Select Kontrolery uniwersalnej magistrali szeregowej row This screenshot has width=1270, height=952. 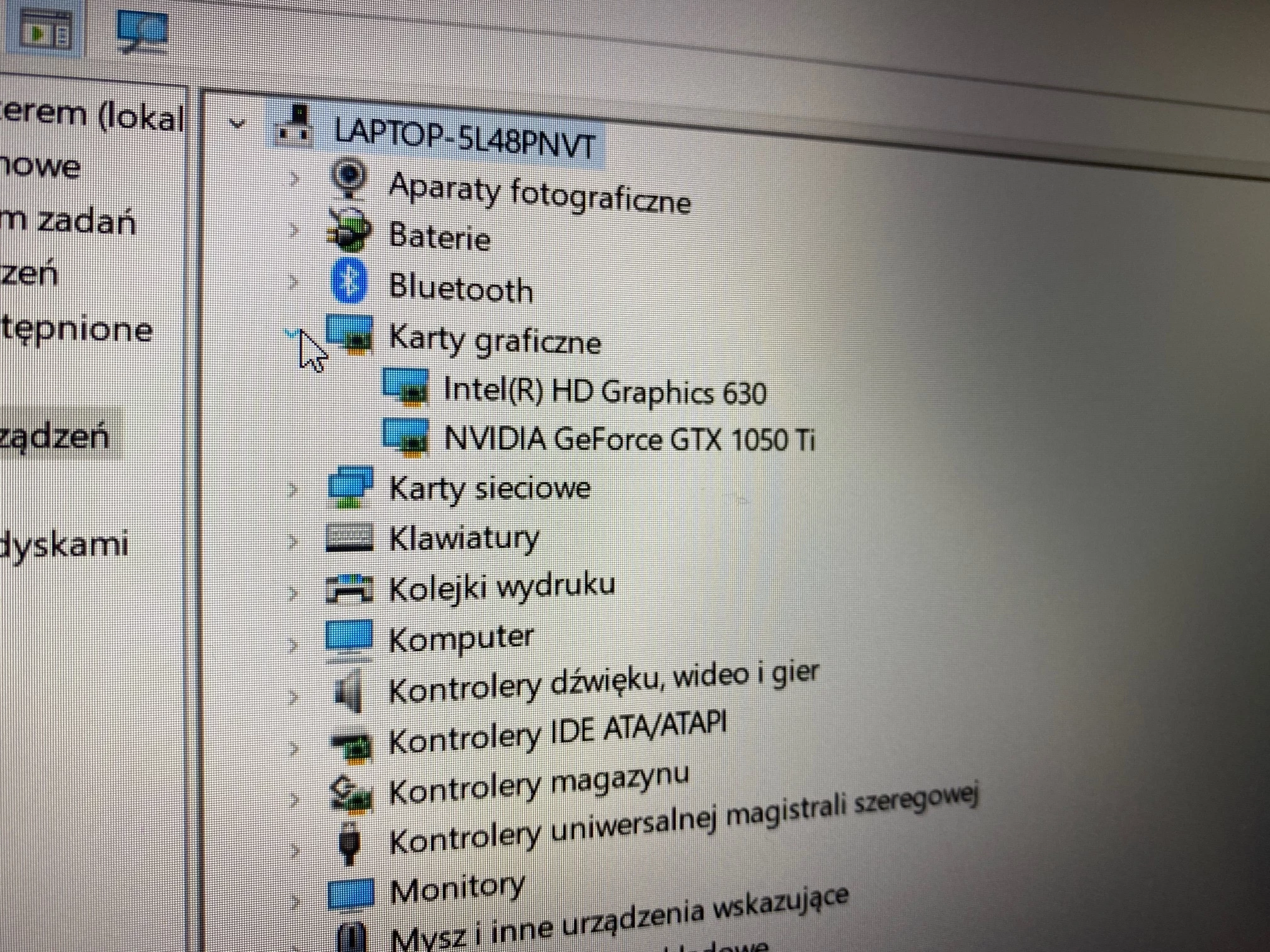tap(684, 819)
